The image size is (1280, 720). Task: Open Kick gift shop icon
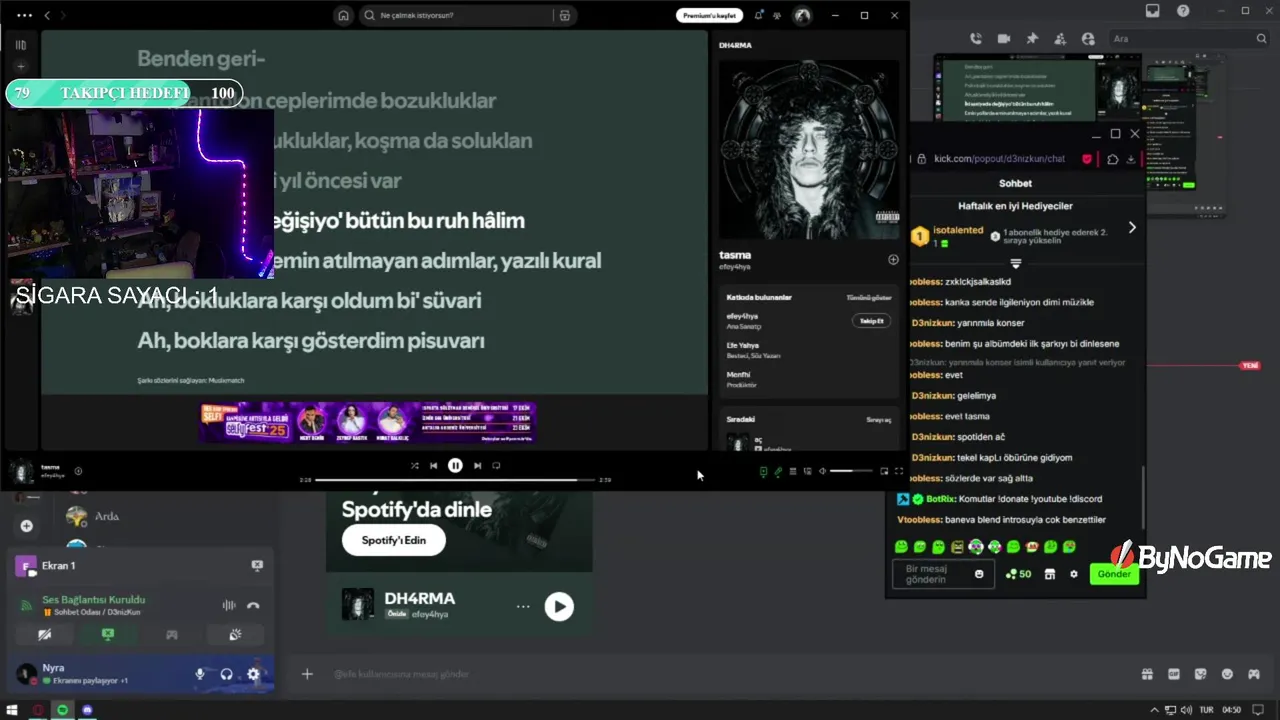pos(1049,574)
